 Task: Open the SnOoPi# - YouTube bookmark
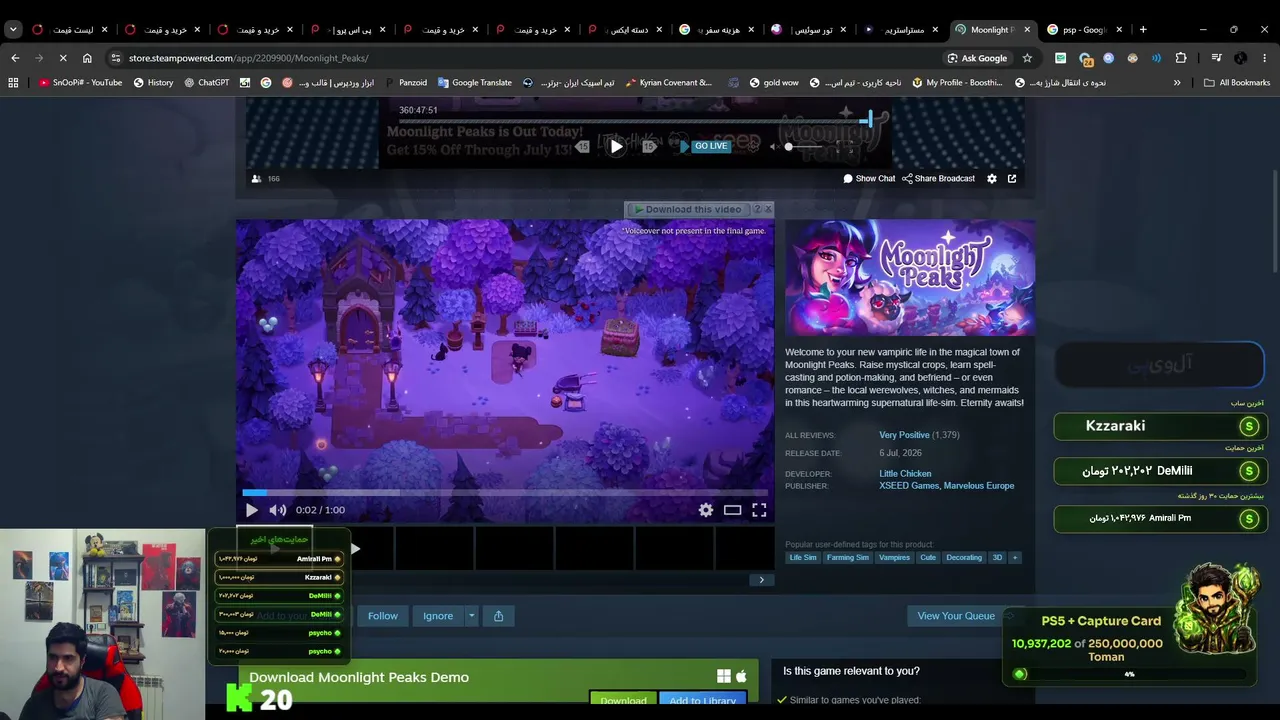tap(80, 83)
